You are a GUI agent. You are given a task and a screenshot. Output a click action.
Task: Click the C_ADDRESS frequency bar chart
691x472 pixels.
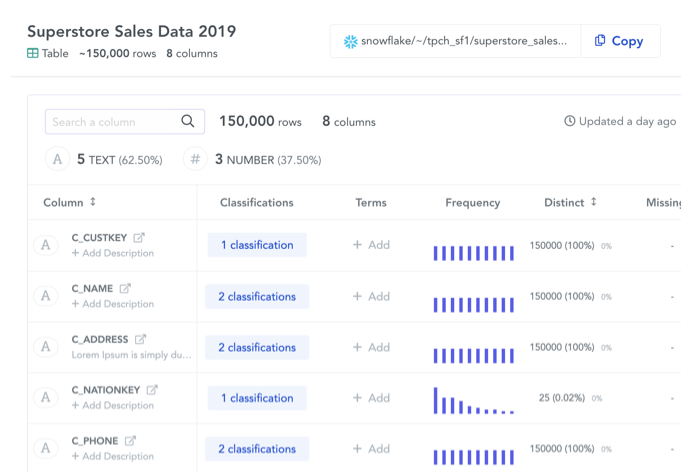(x=474, y=356)
